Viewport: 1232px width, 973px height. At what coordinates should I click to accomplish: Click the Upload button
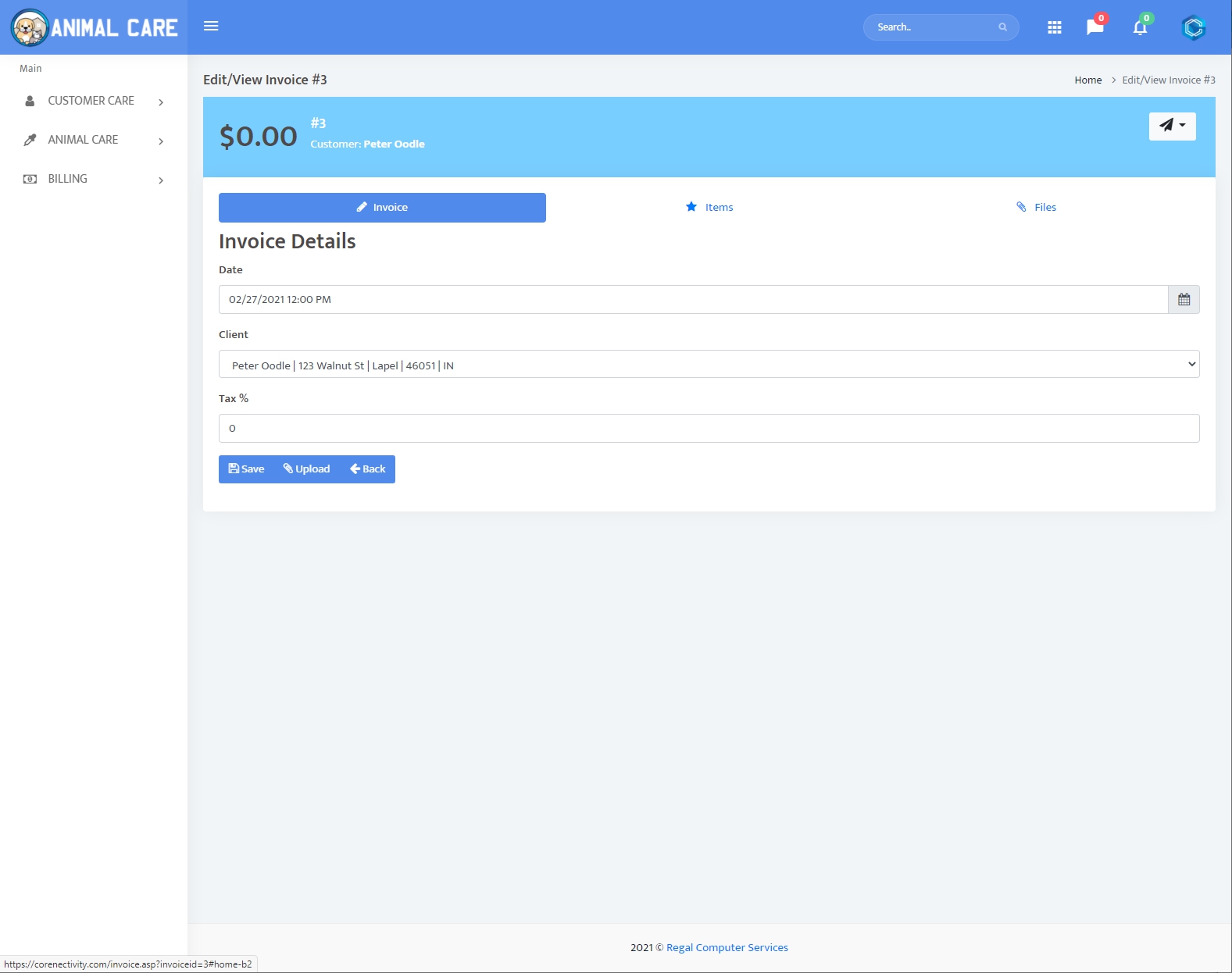pos(306,469)
